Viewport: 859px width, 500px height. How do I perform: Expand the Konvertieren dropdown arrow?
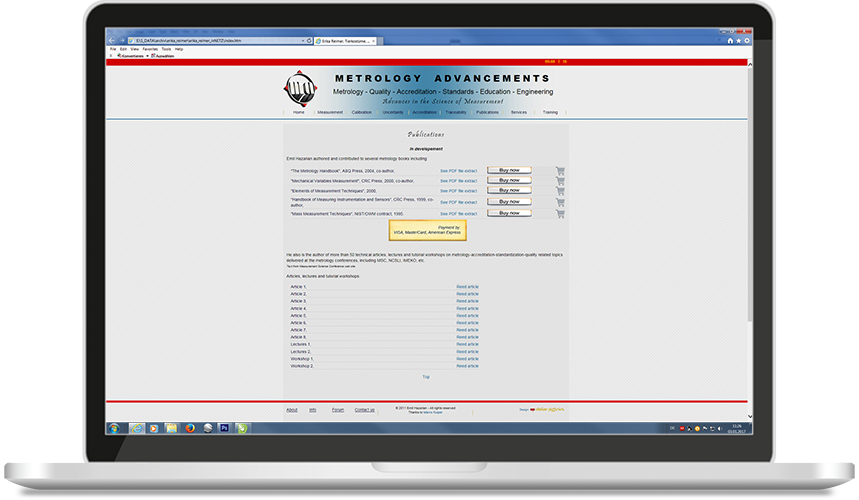tap(147, 56)
